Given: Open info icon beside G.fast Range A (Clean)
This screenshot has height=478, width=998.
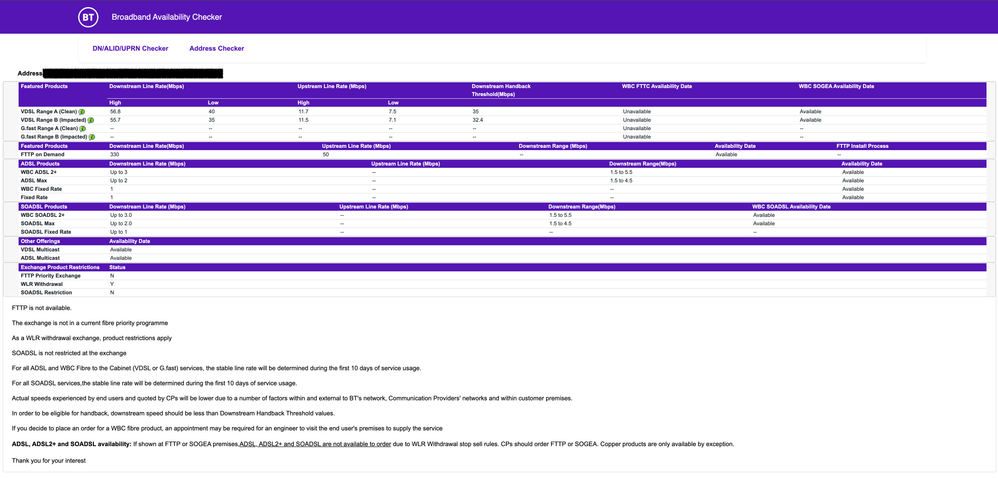Looking at the screenshot, I should point(83,128).
